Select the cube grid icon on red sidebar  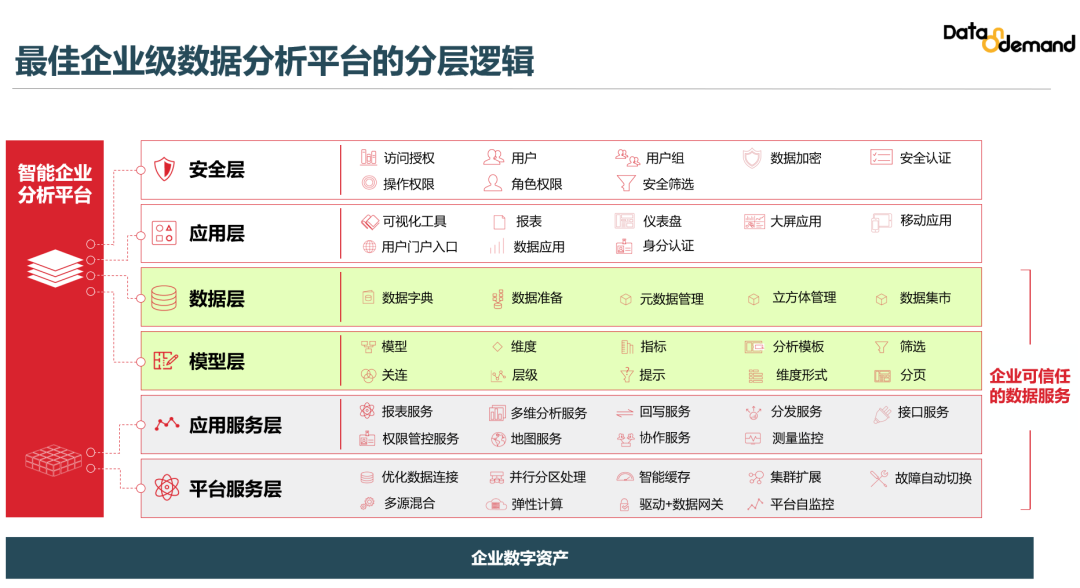(x=55, y=459)
